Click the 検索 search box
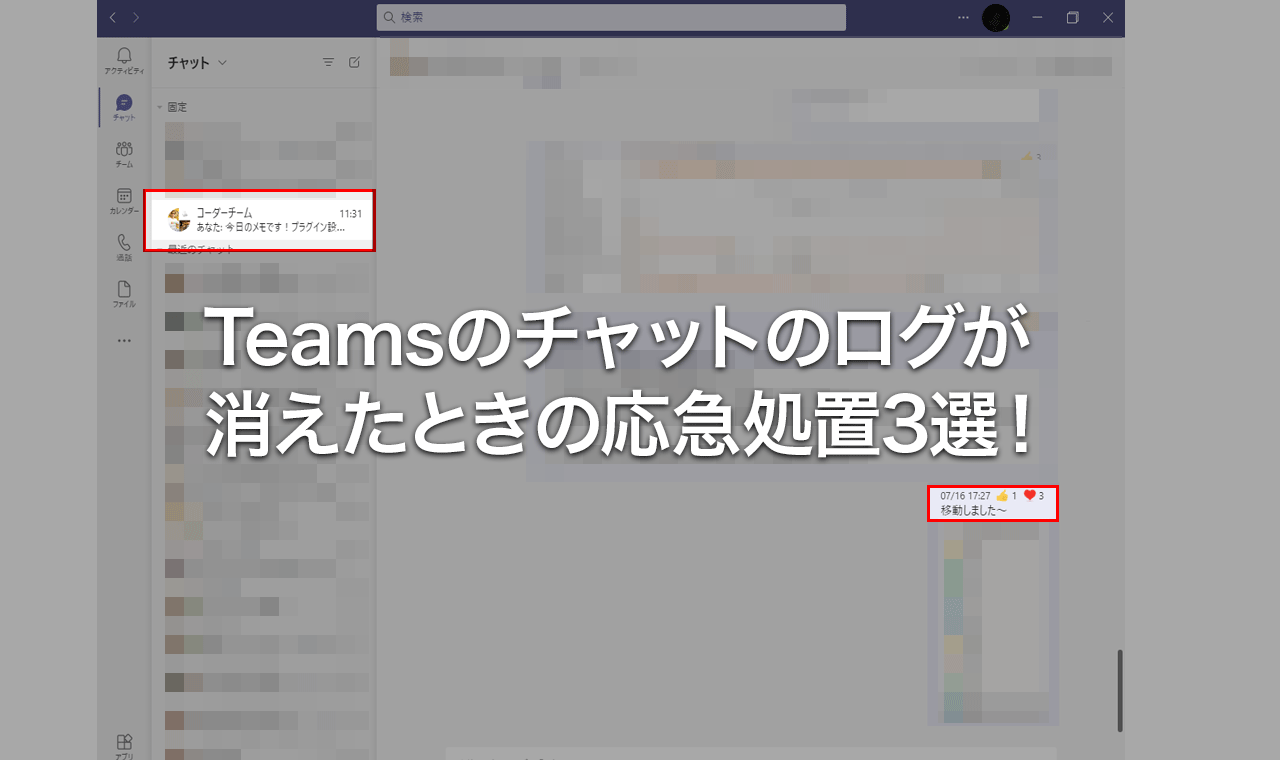Image resolution: width=1280 pixels, height=760 pixels. [x=611, y=17]
